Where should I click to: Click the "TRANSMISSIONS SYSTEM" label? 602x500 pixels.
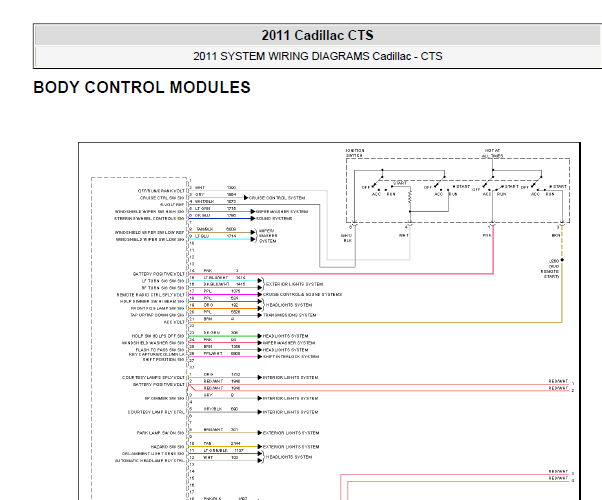coord(289,315)
